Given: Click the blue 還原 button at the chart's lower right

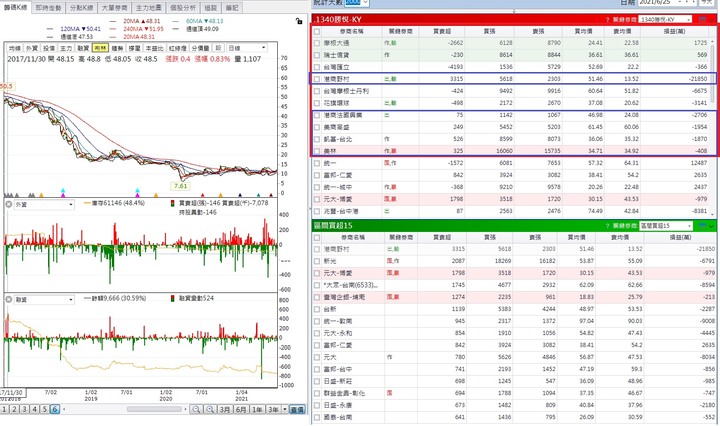Looking at the screenshot, I should (298, 409).
